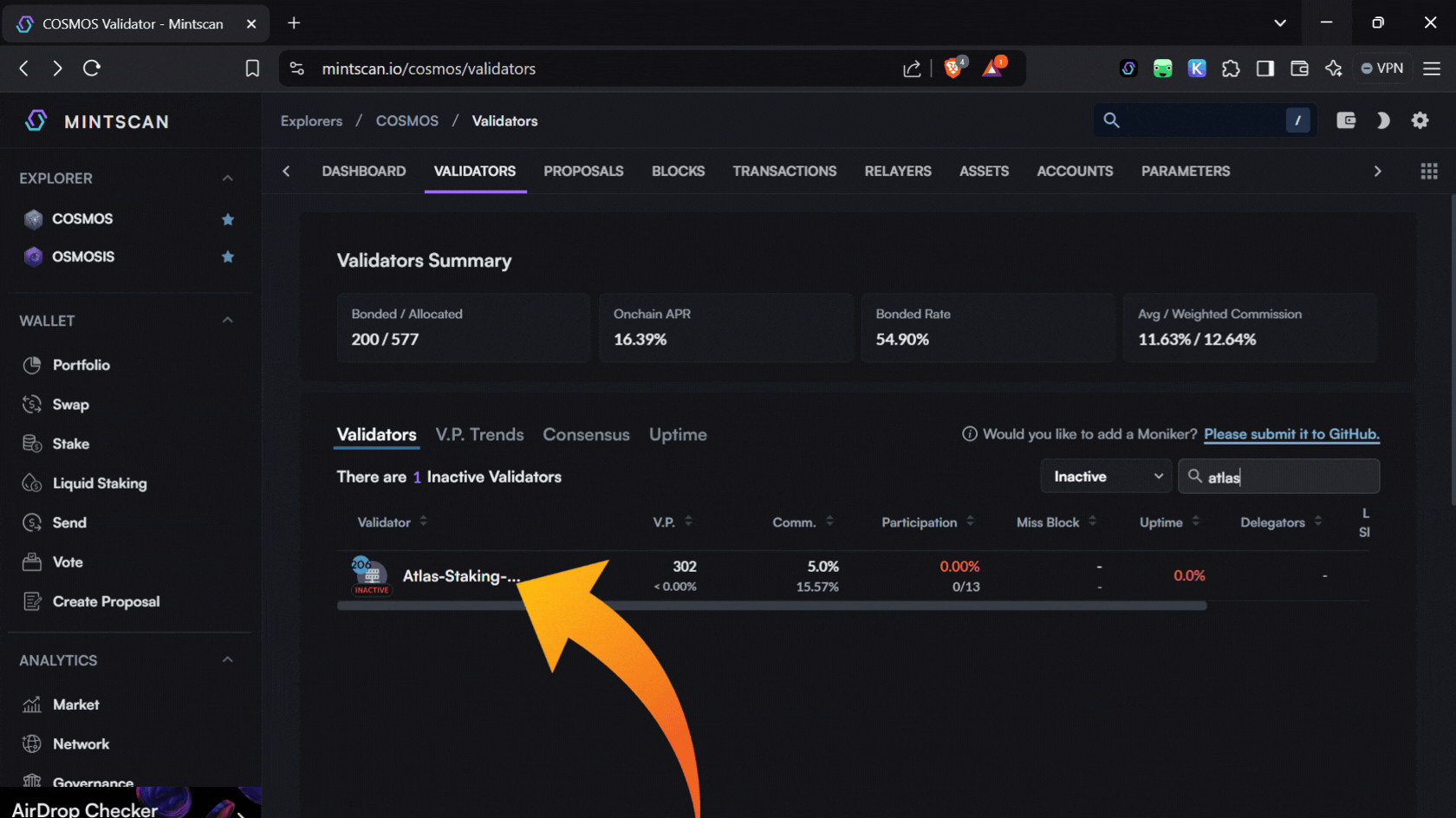This screenshot has height=818, width=1456.
Task: Click the wallet icon in header
Action: (1345, 120)
